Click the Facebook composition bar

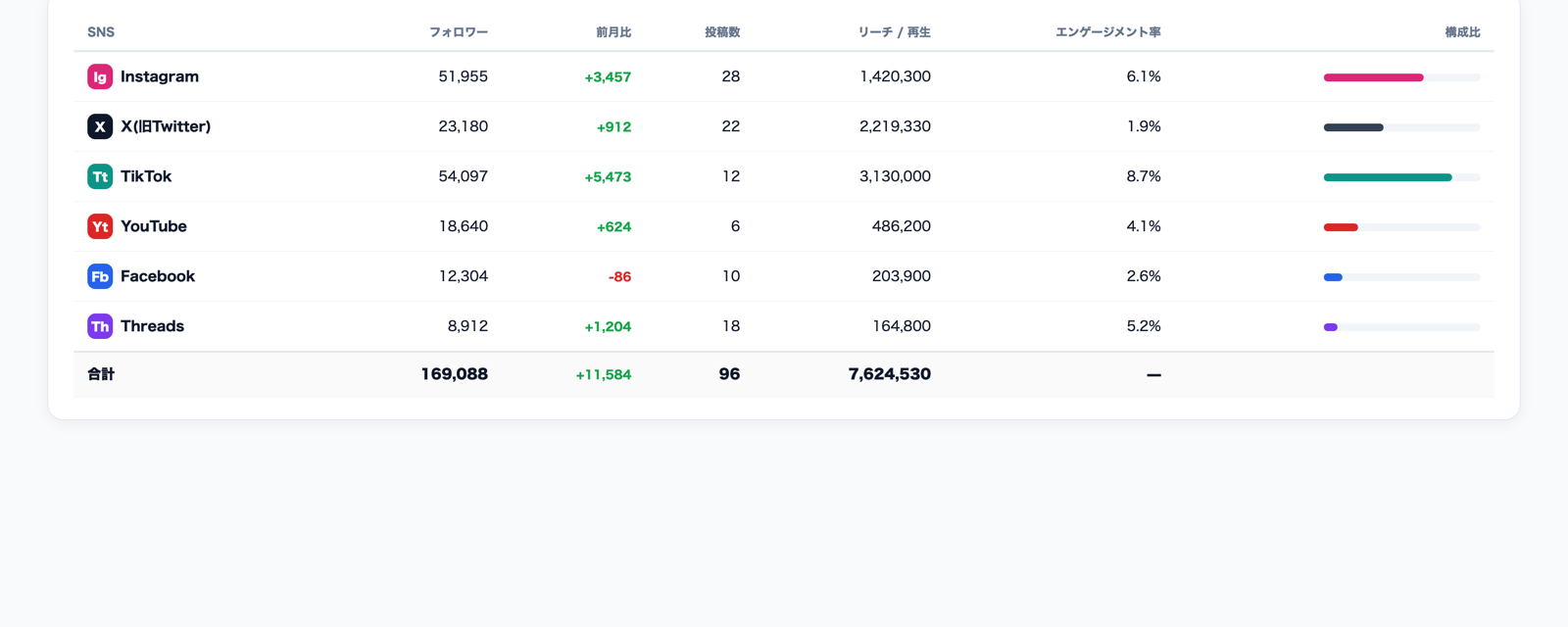pyautogui.click(x=1401, y=277)
